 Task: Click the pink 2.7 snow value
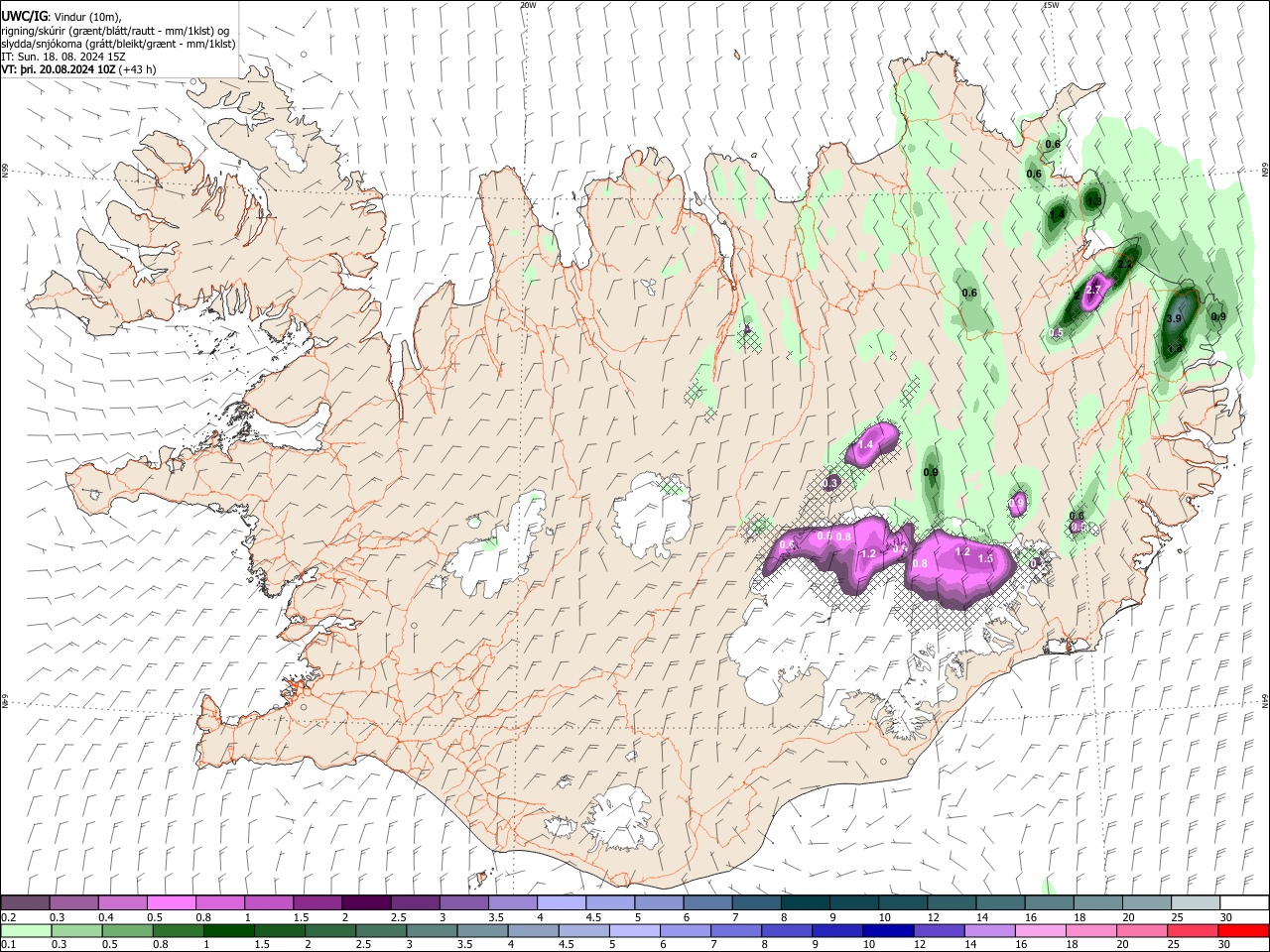(1094, 290)
